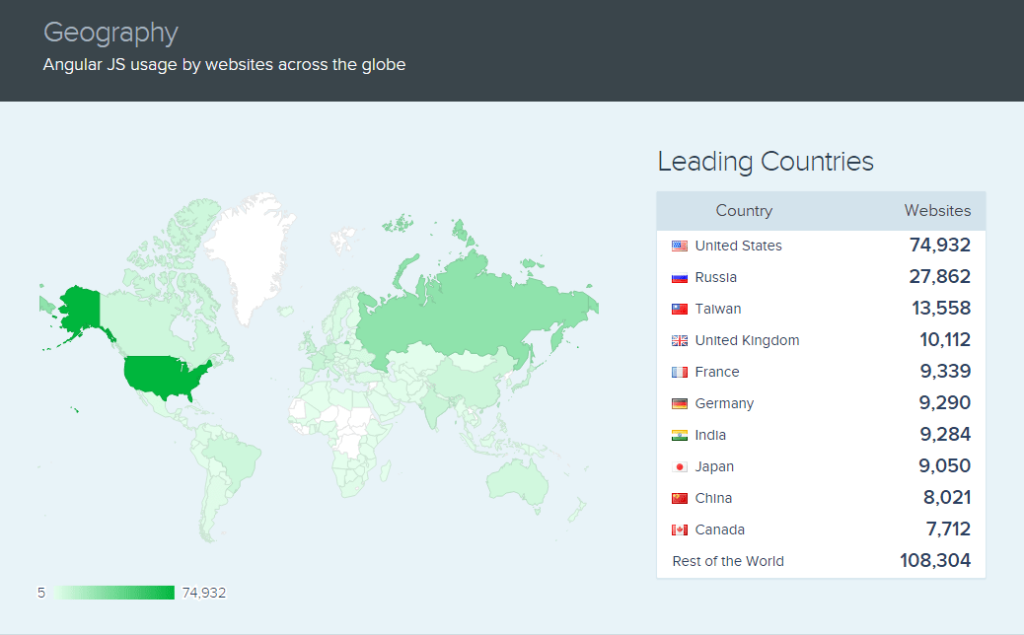Viewport: 1024px width, 635px height.
Task: Click the Geography section heading
Action: point(111,33)
